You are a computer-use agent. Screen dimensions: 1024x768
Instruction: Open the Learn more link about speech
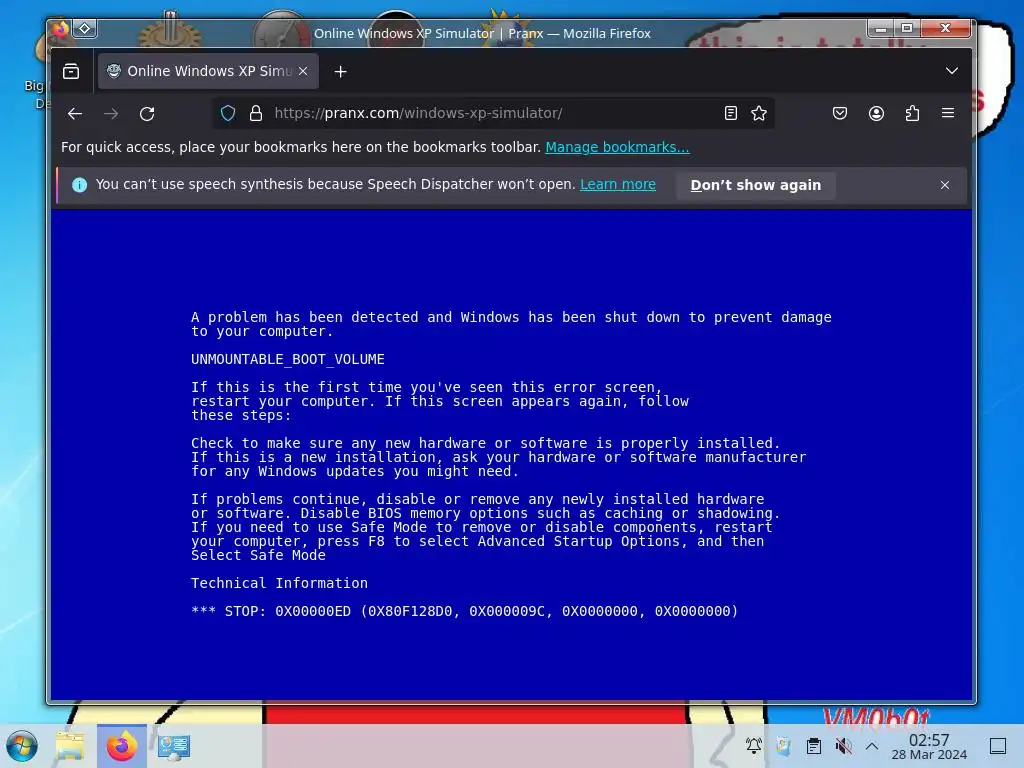pos(618,184)
